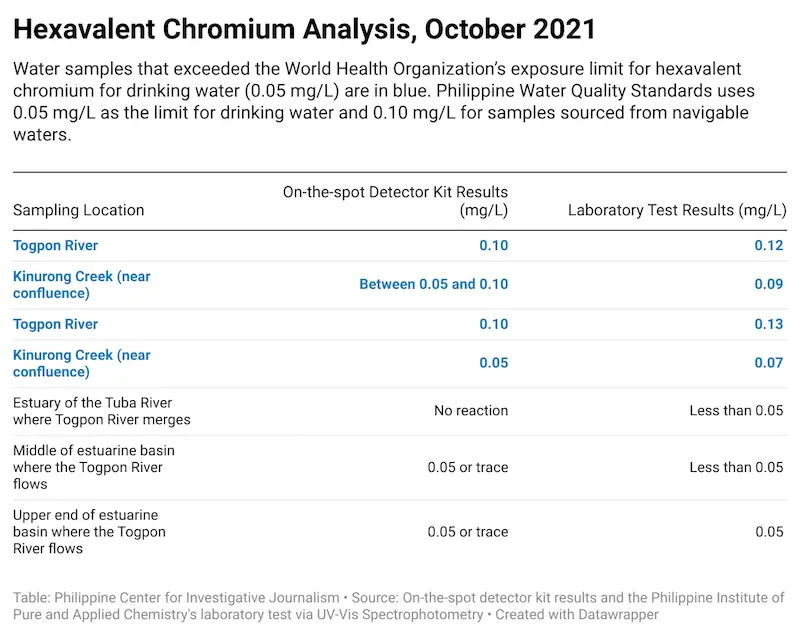Click the 0.09 laboratory result value
This screenshot has height=636, width=800.
[768, 284]
